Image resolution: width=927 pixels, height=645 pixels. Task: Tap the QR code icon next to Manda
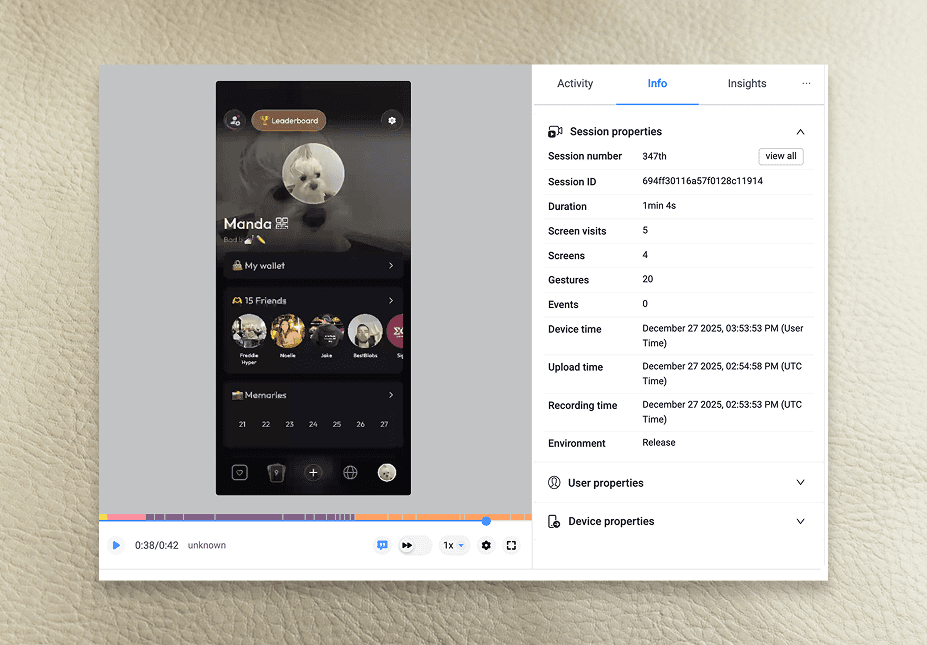282,223
